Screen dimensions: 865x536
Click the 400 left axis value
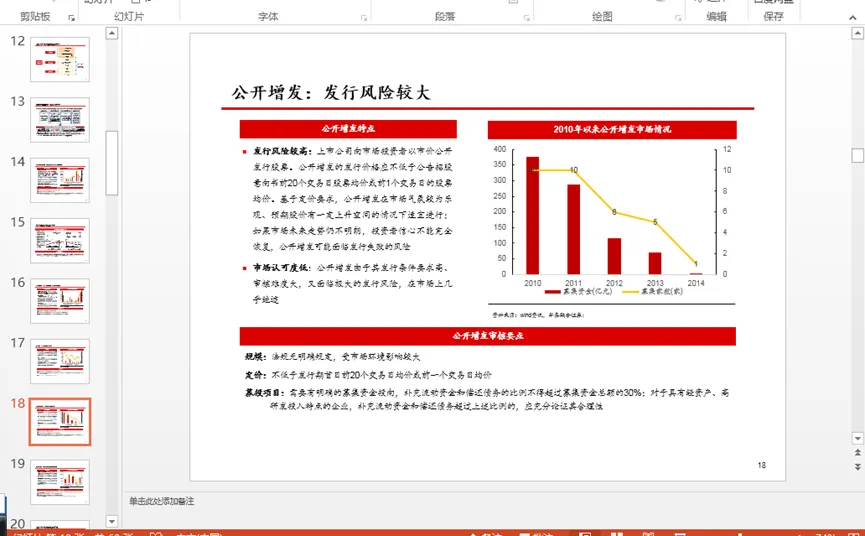point(500,149)
